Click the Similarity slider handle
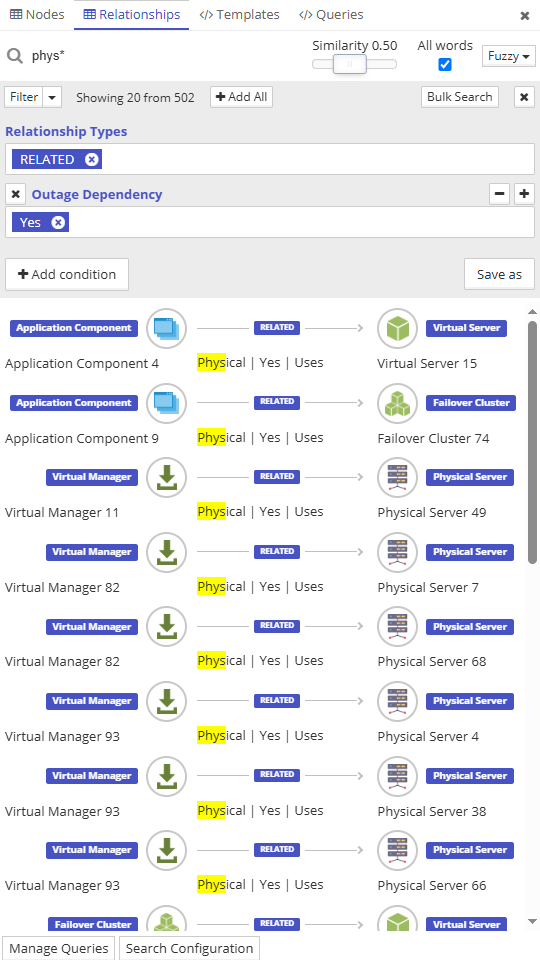 click(x=350, y=64)
